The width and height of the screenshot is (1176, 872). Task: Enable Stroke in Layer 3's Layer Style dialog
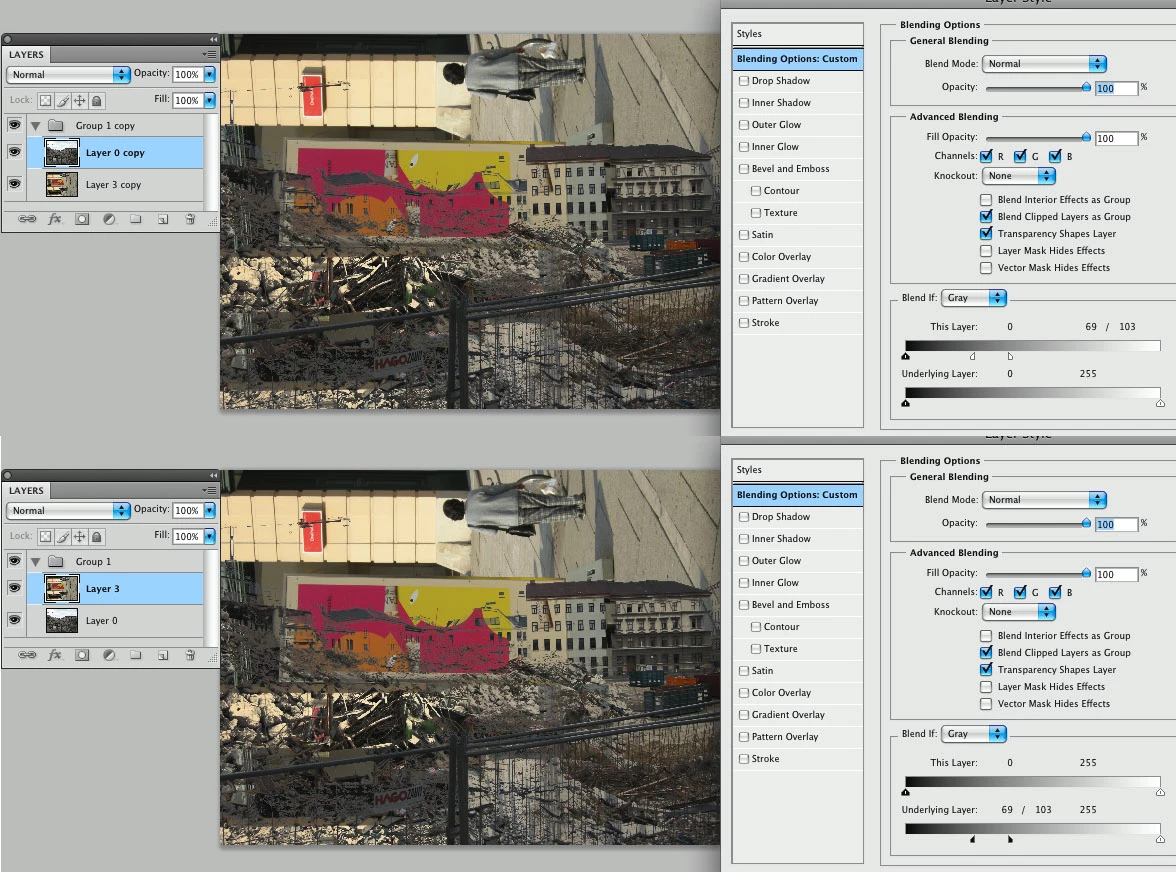(744, 759)
